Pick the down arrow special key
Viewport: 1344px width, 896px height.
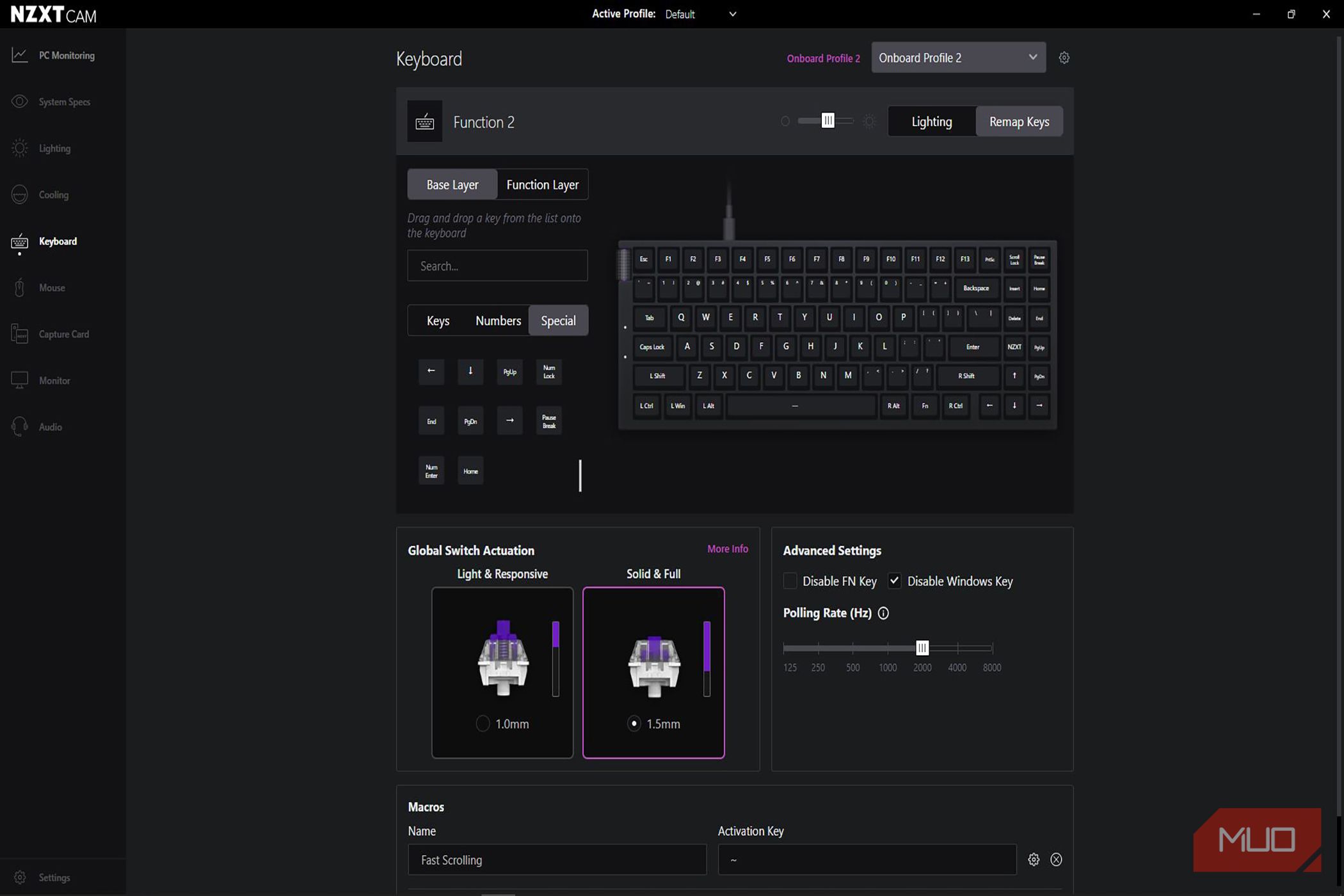(470, 371)
